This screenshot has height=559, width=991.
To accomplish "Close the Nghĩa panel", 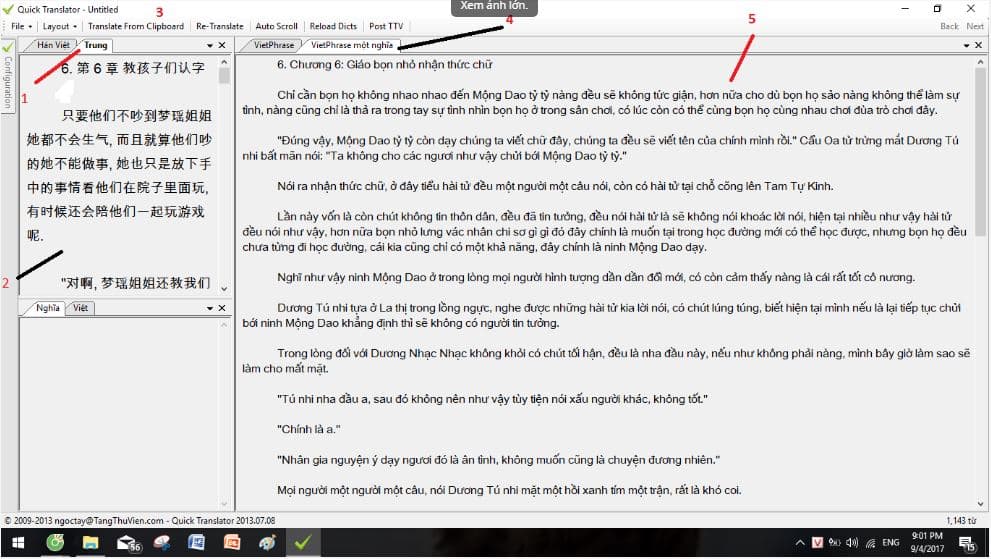I will click(x=222, y=308).
